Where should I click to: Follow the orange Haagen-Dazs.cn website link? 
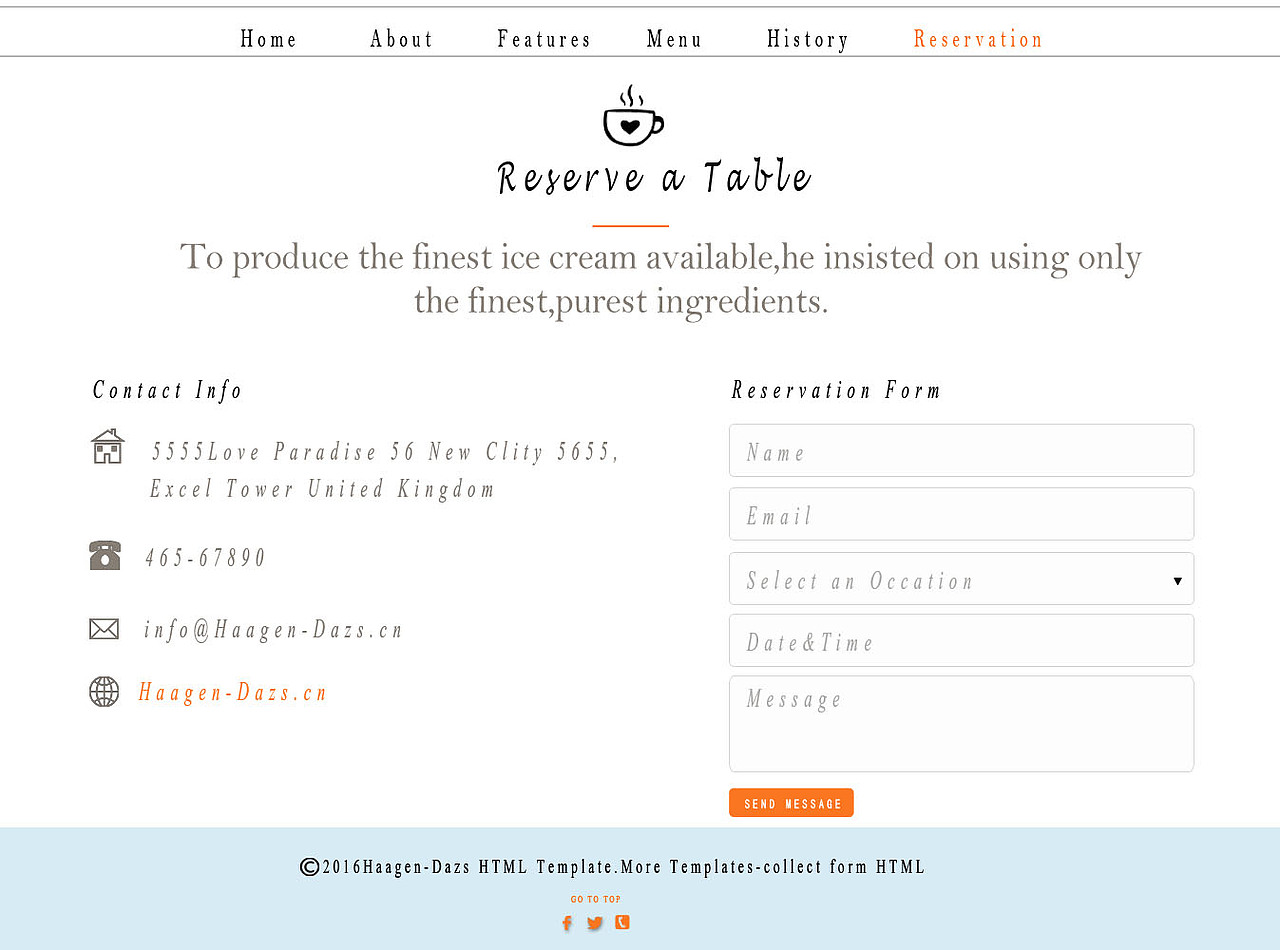pyautogui.click(x=234, y=692)
